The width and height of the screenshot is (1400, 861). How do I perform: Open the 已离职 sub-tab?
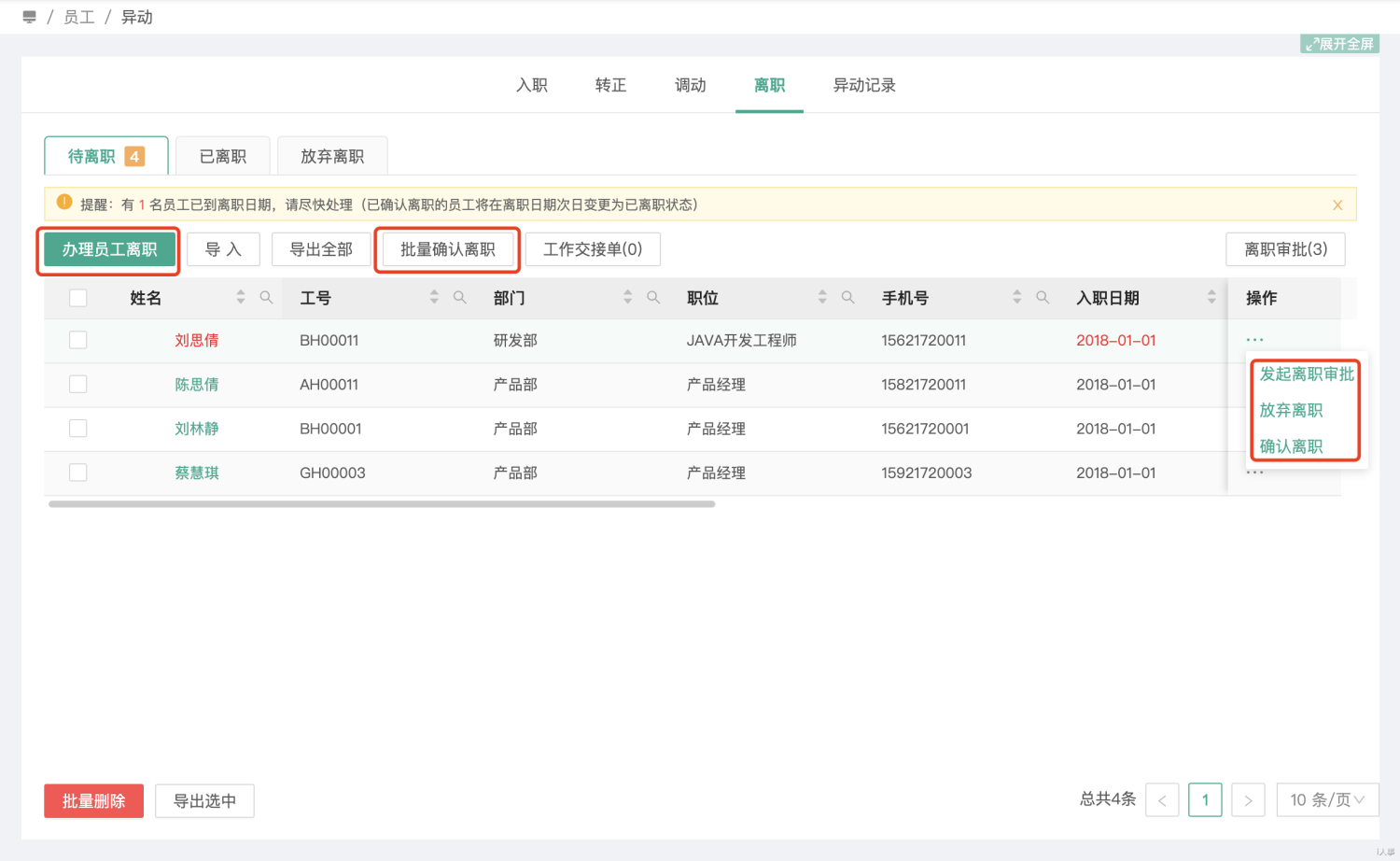coord(223,156)
